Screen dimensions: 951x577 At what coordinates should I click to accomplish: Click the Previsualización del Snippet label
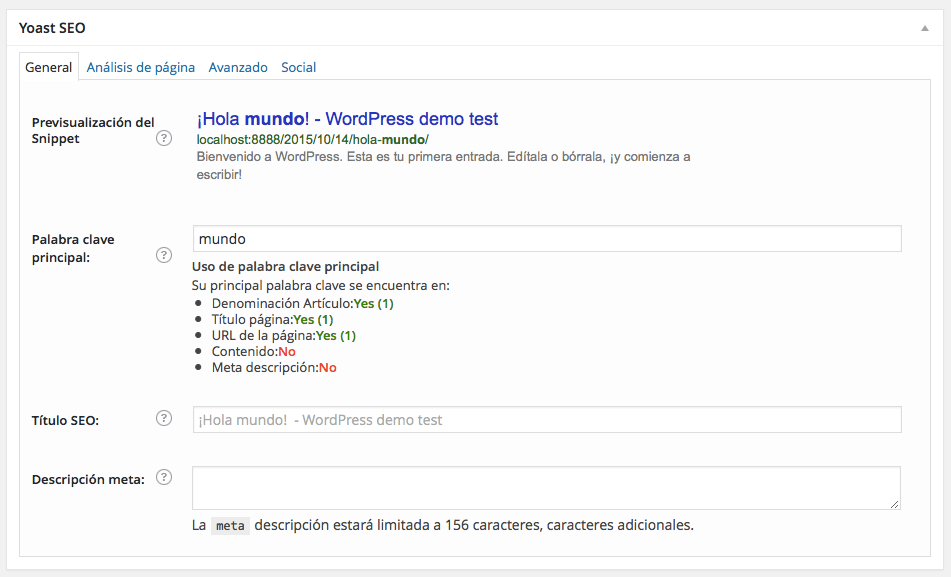tap(93, 130)
